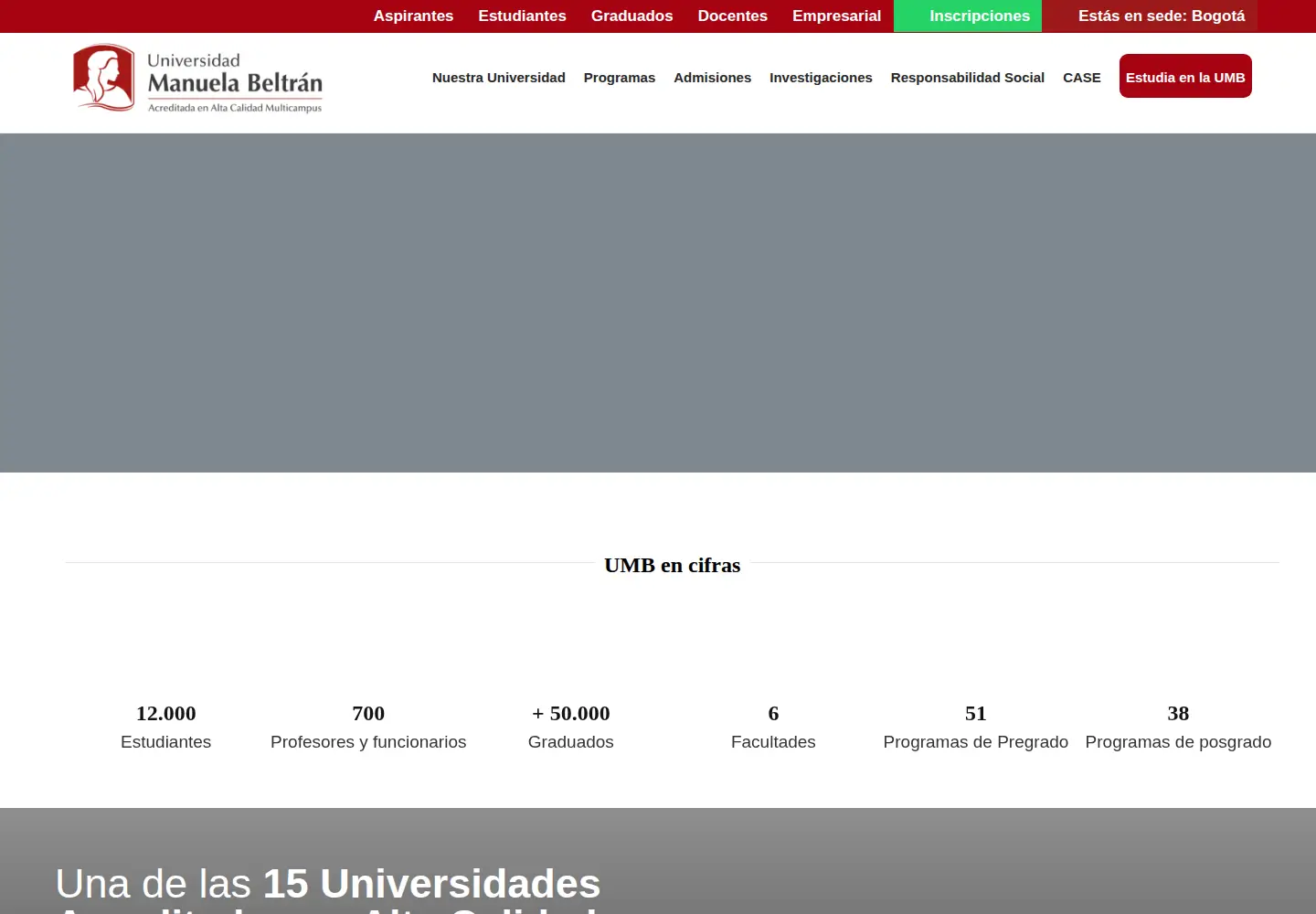
Task: Click the 12.000 Estudiantes figure
Action: point(165,727)
